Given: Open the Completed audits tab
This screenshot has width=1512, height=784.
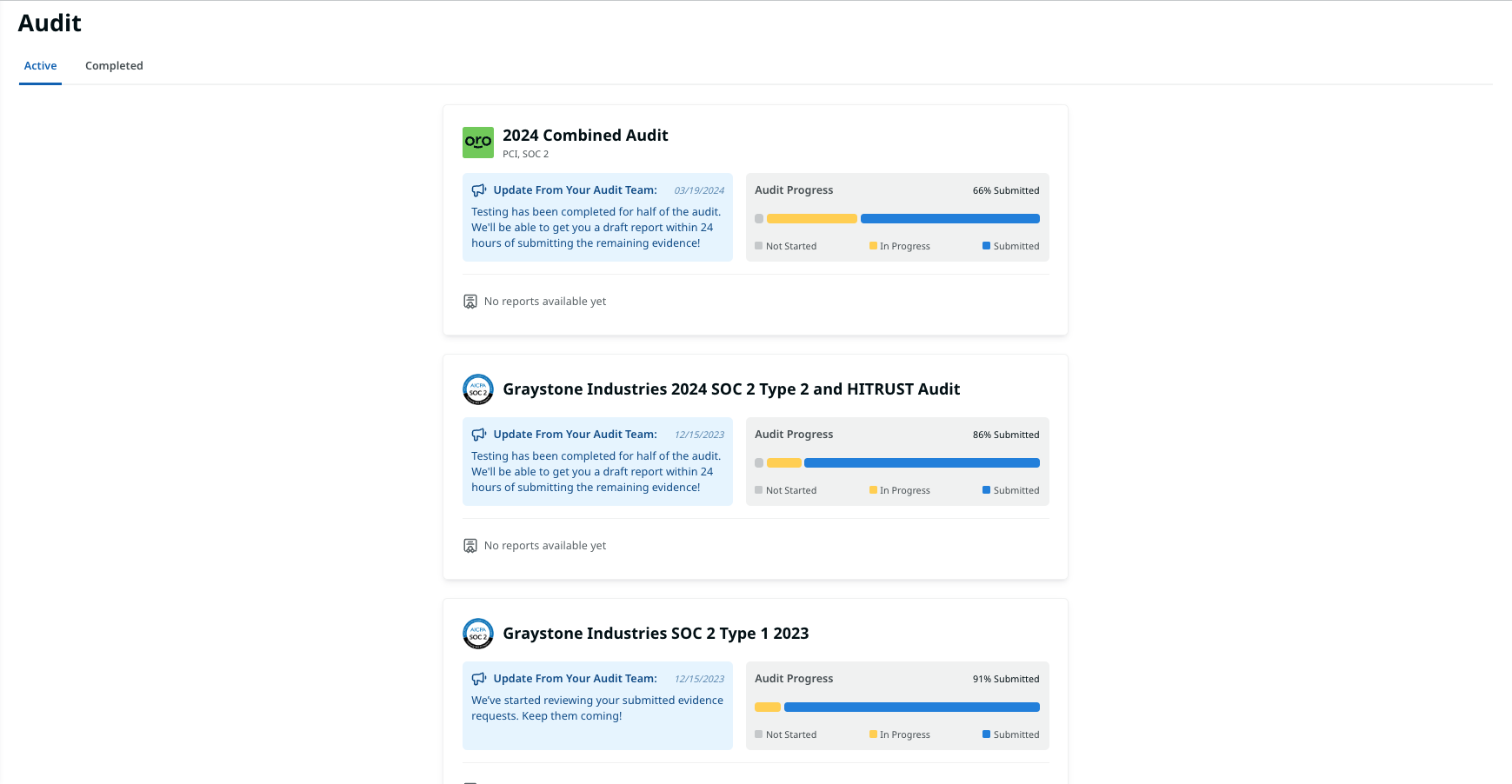Looking at the screenshot, I should (x=114, y=66).
